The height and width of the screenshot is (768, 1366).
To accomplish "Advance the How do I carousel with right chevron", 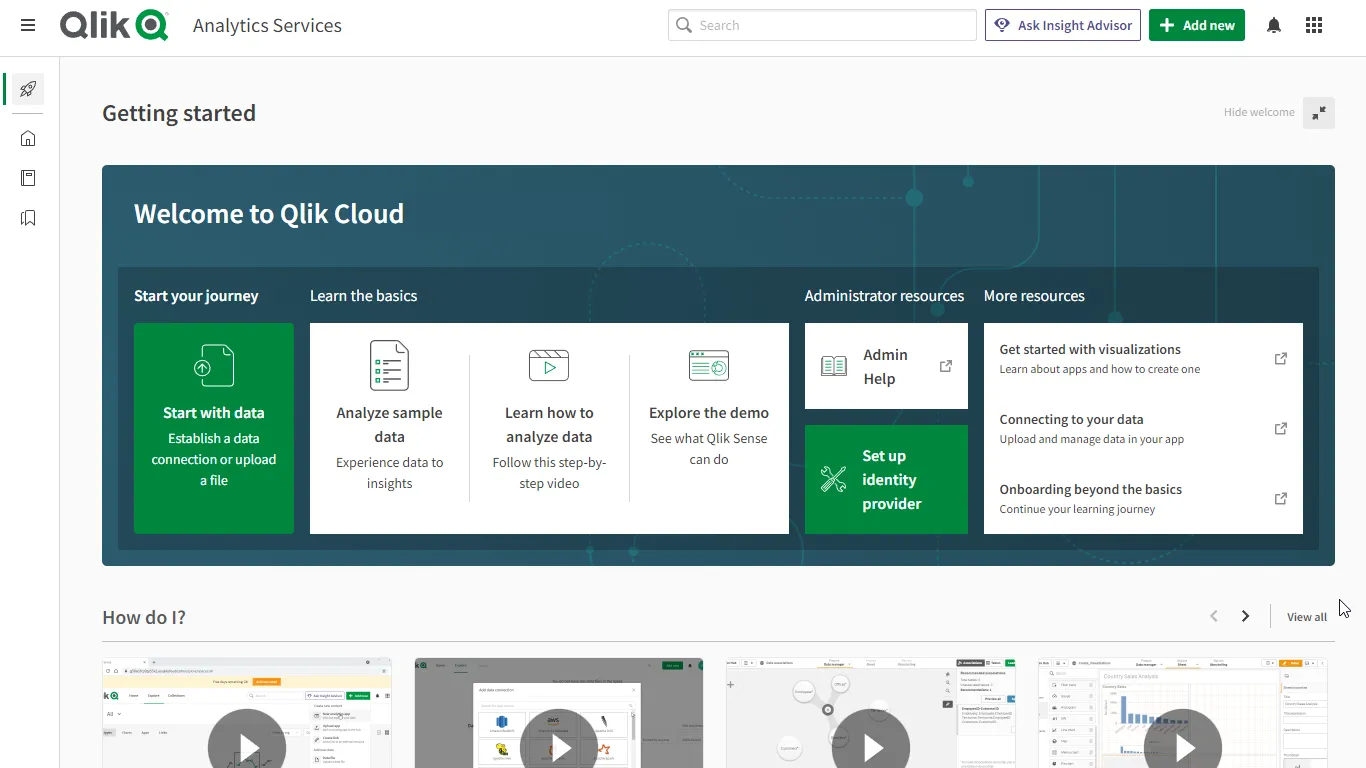I will [x=1245, y=616].
